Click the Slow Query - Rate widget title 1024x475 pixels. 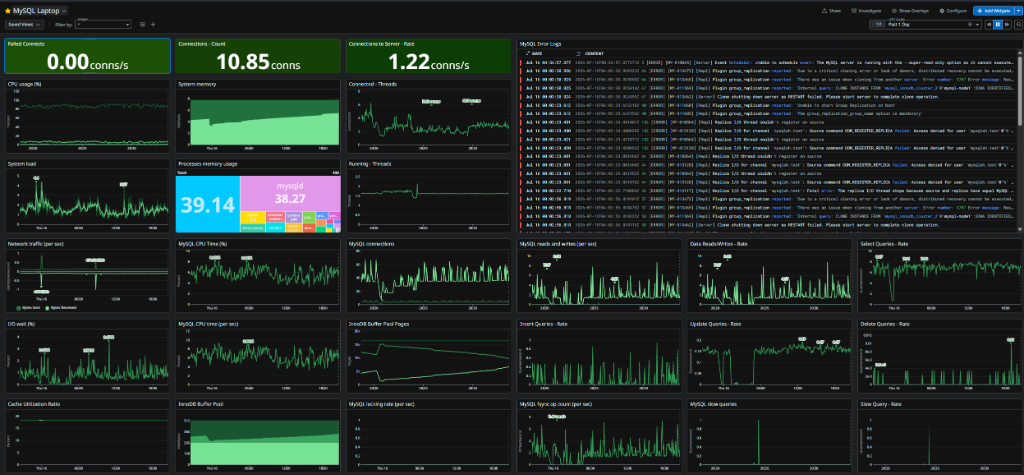click(882, 403)
